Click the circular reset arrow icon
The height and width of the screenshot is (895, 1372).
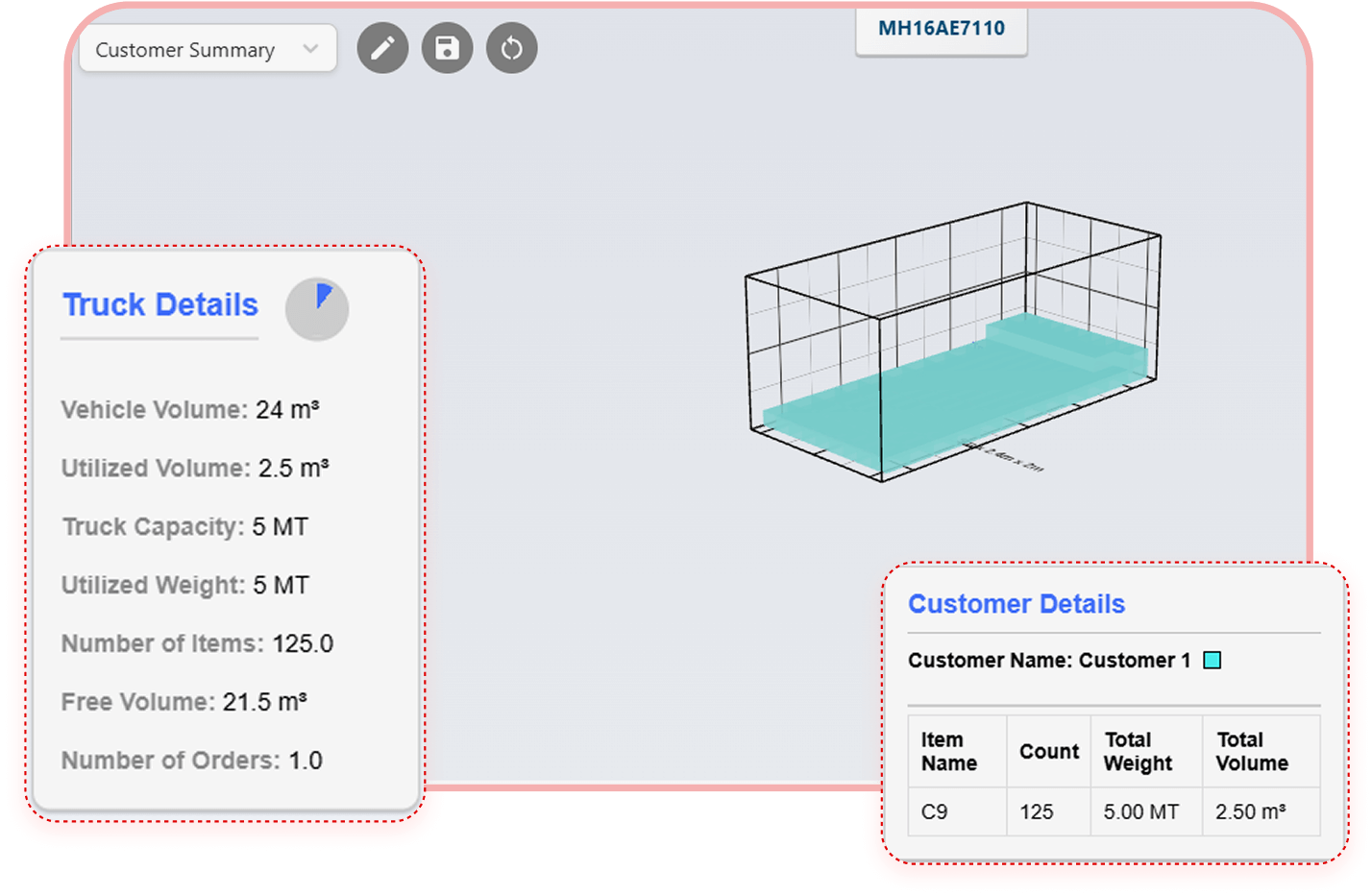point(511,48)
